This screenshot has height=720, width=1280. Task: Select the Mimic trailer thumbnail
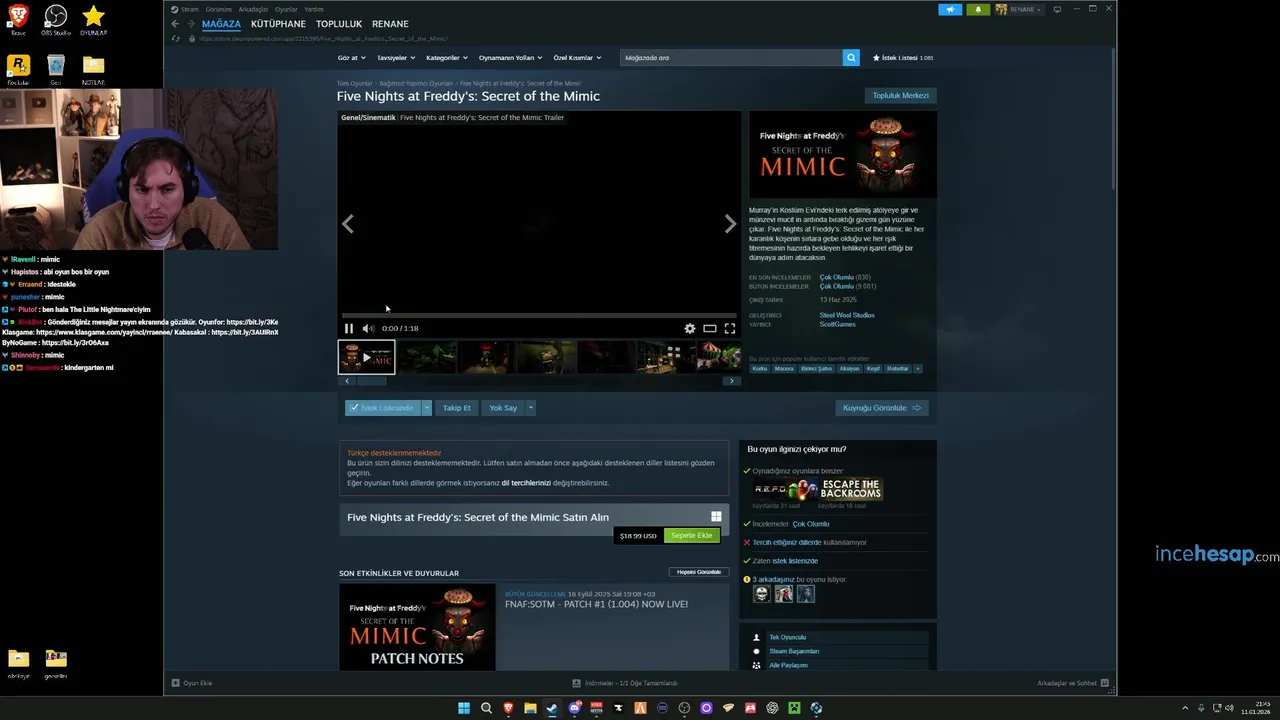click(366, 357)
